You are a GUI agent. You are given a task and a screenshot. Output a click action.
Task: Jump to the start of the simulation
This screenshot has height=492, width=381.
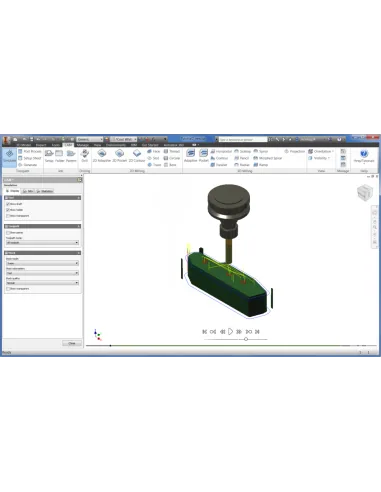click(205, 332)
